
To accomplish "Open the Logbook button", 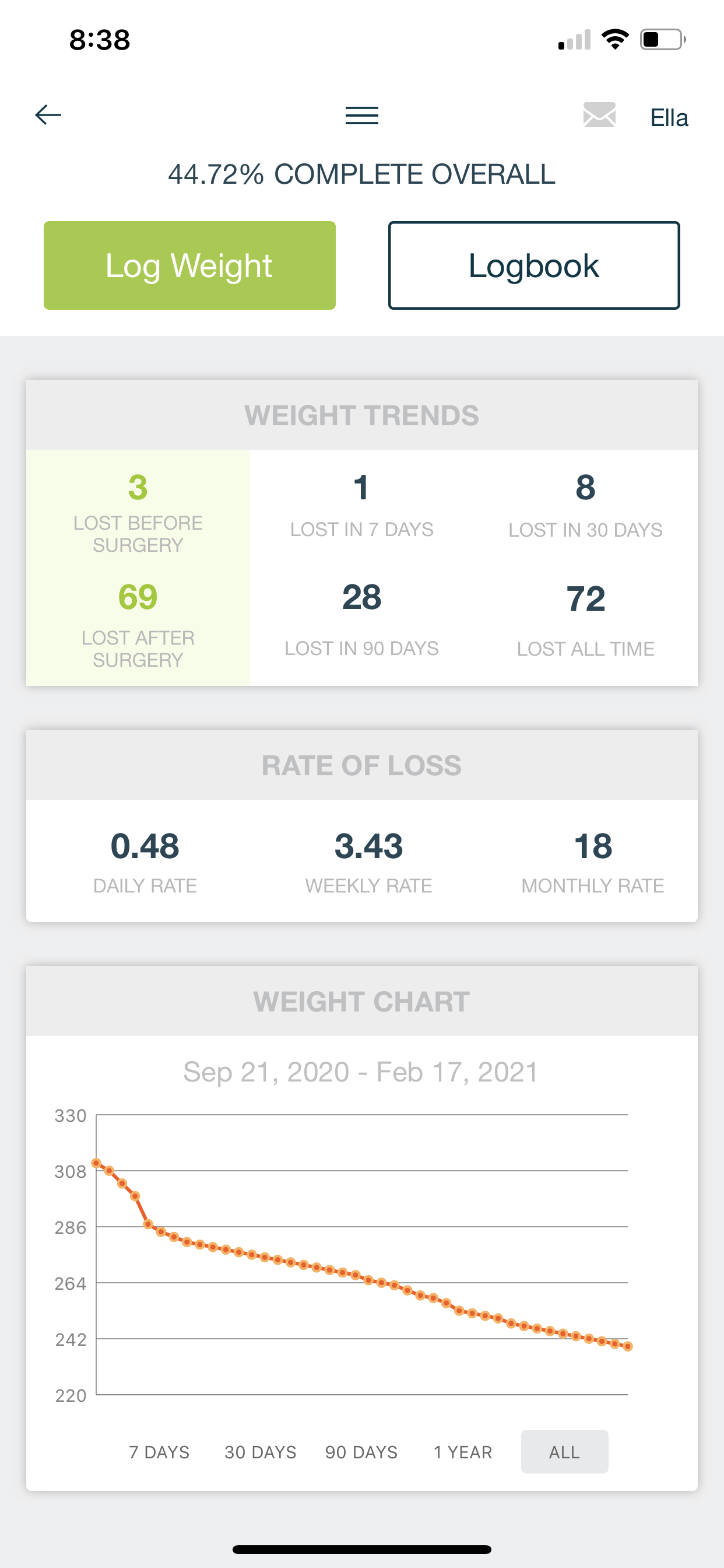I will pos(534,265).
